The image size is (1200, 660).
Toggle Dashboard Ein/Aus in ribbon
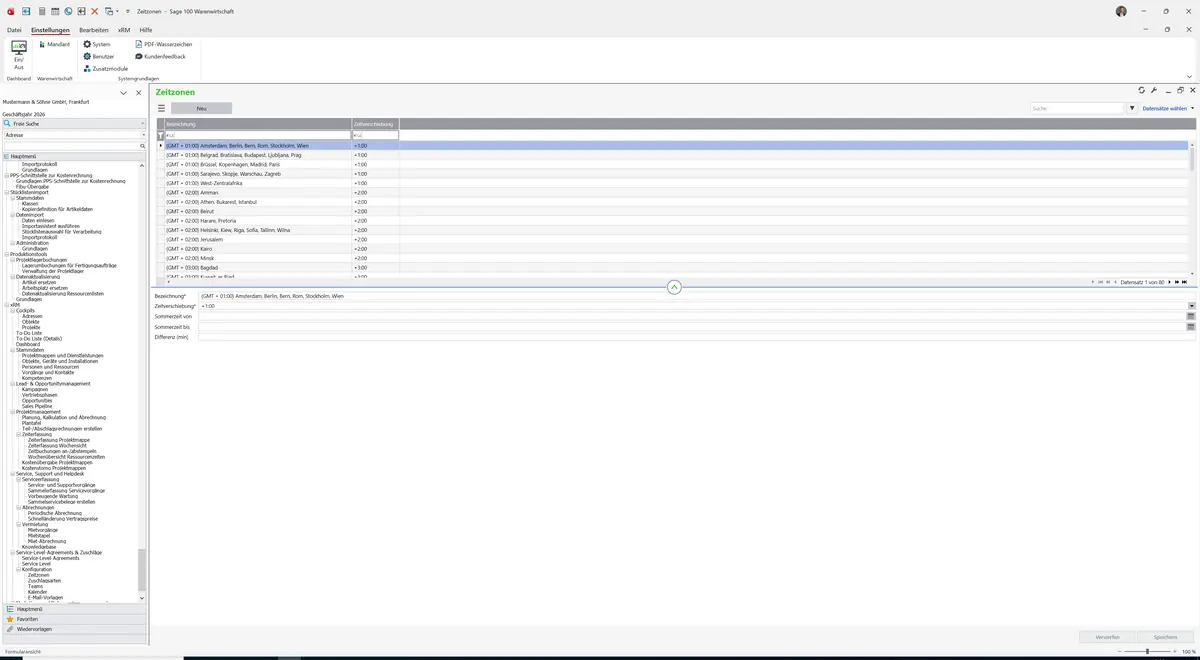pyautogui.click(x=19, y=55)
